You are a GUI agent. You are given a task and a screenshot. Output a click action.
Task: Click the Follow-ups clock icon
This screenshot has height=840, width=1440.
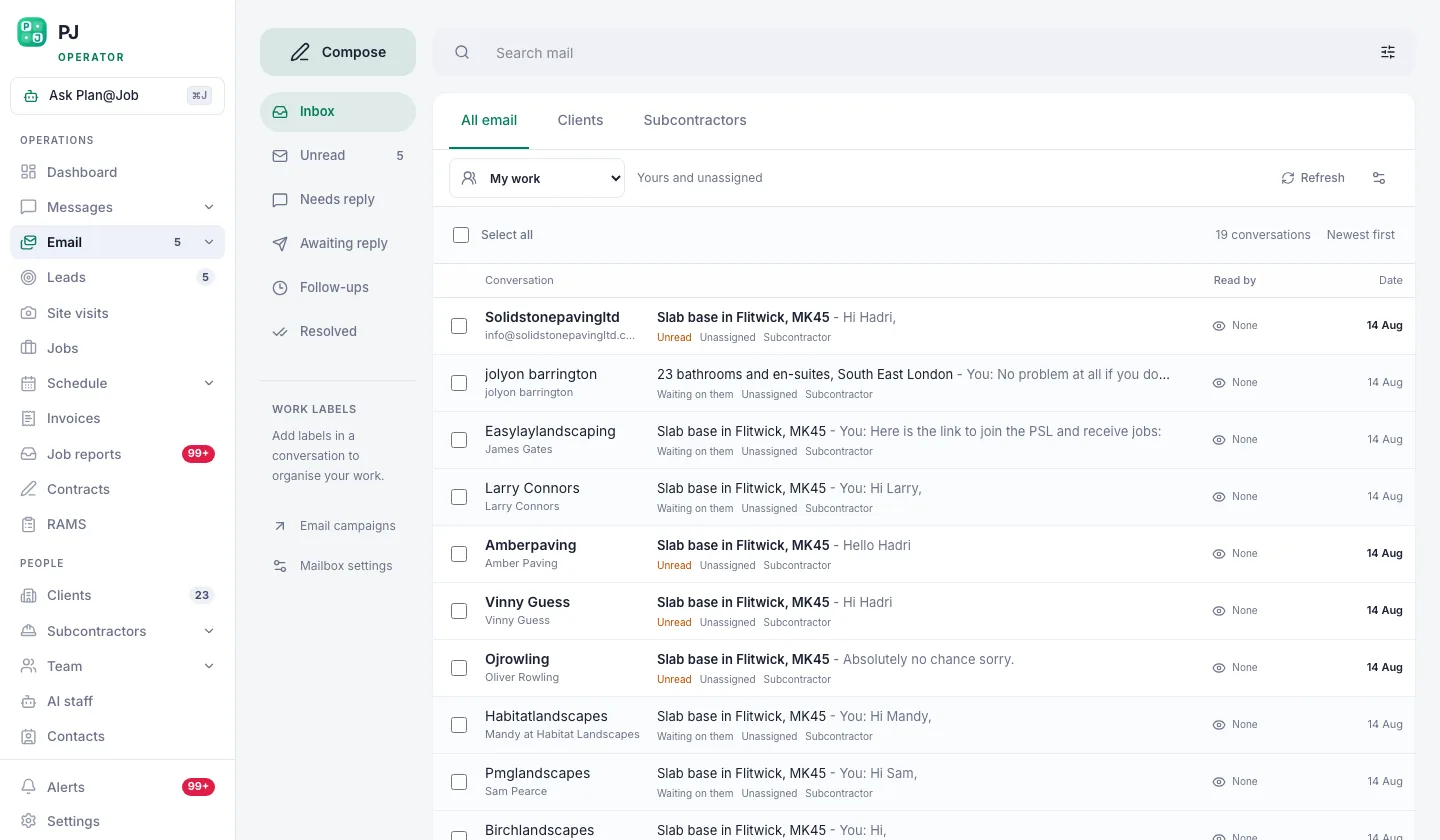click(x=280, y=287)
